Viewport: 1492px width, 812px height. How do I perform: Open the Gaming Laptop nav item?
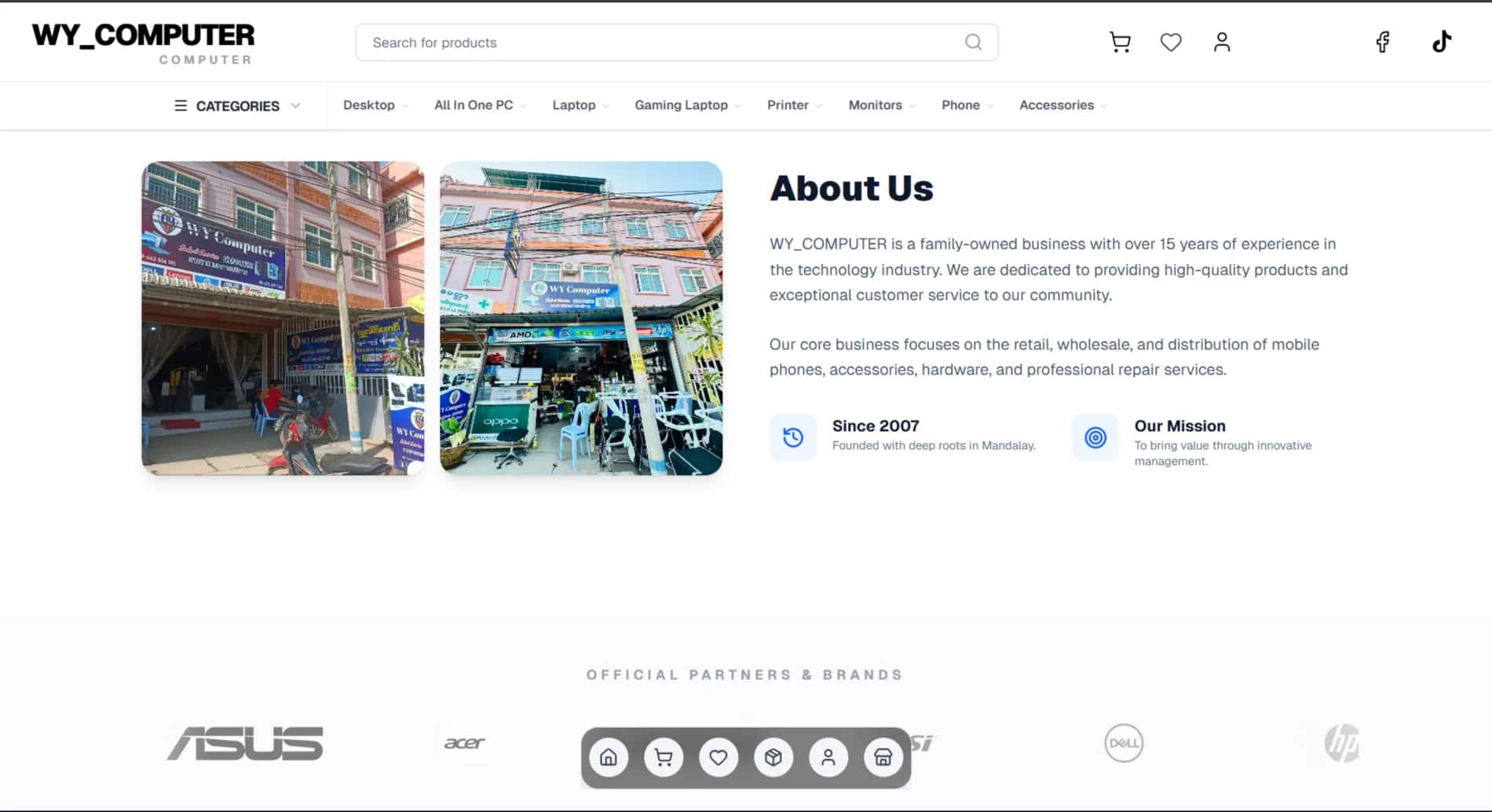click(x=681, y=105)
